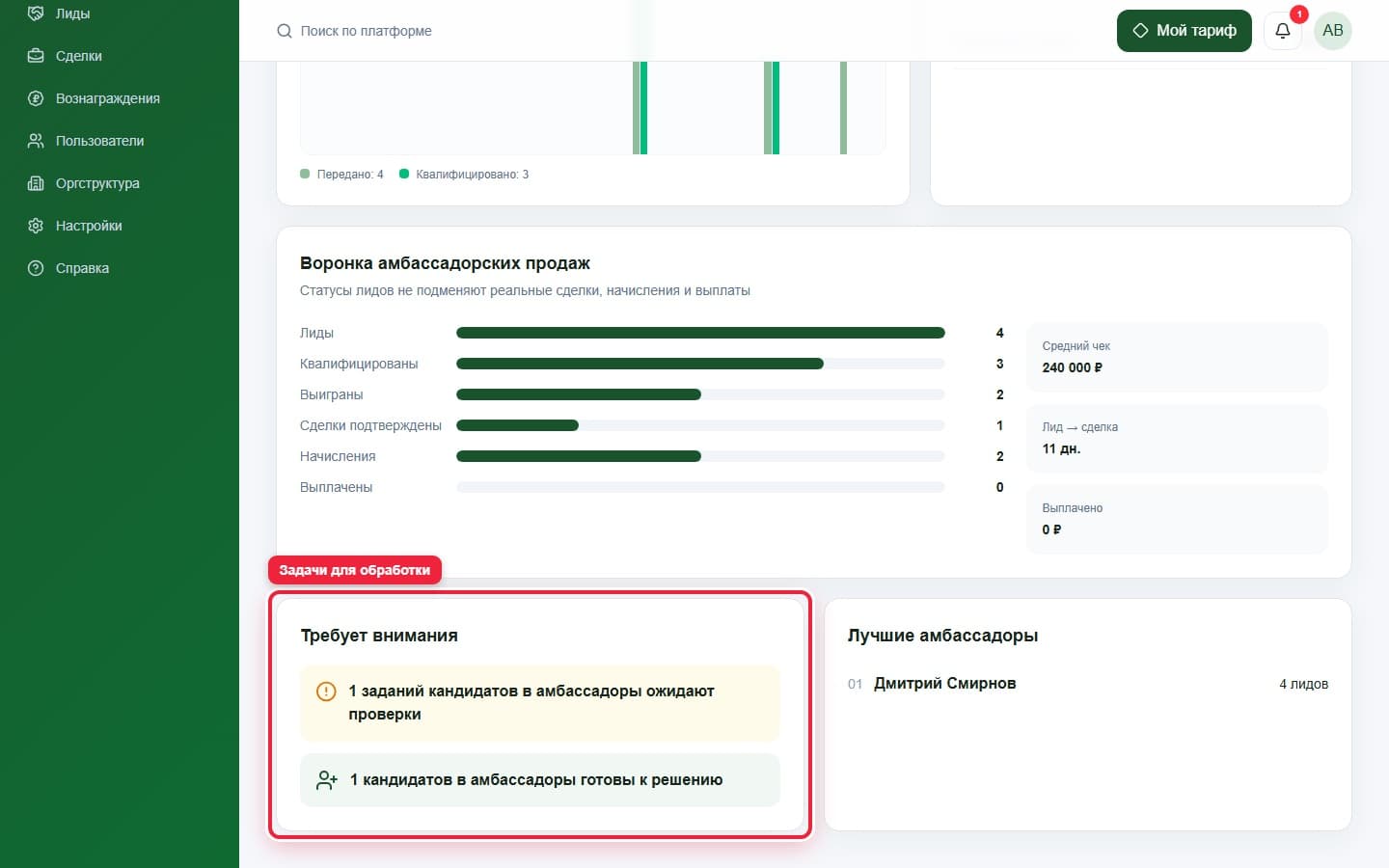This screenshot has width=1389, height=868.
Task: Click the Квалифицированы funnel progress bar
Action: 700,364
